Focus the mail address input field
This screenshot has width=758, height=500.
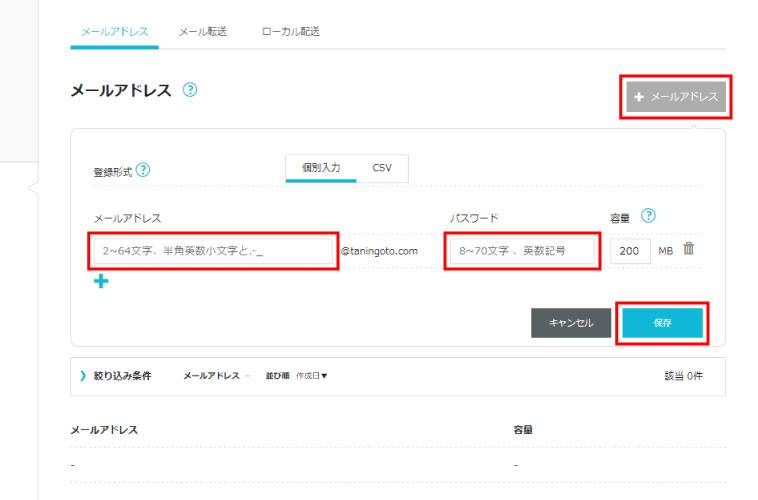(x=214, y=251)
